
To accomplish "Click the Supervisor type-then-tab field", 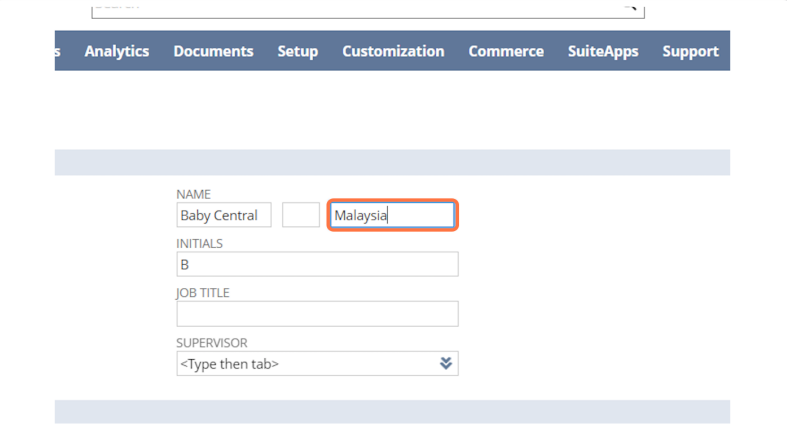I will click(317, 363).
